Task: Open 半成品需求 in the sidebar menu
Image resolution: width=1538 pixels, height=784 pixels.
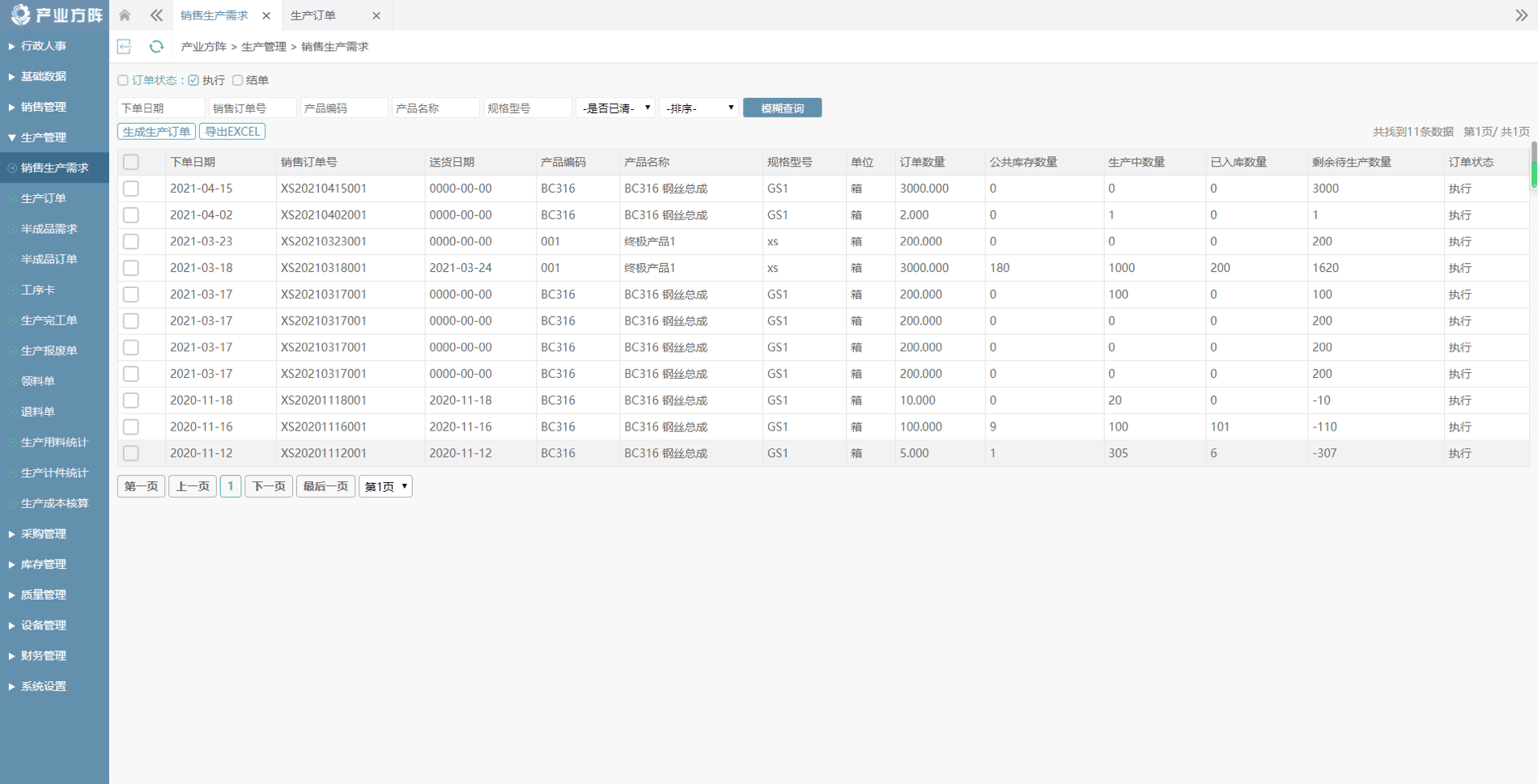Action: (49, 229)
